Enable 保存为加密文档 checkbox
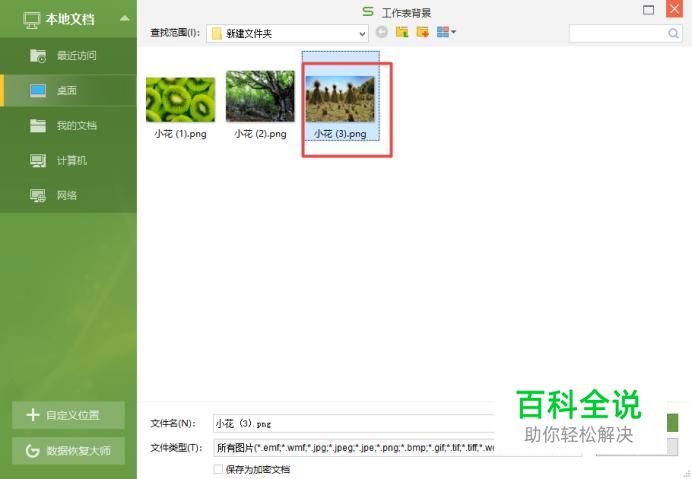This screenshot has width=692, height=479. [218, 469]
